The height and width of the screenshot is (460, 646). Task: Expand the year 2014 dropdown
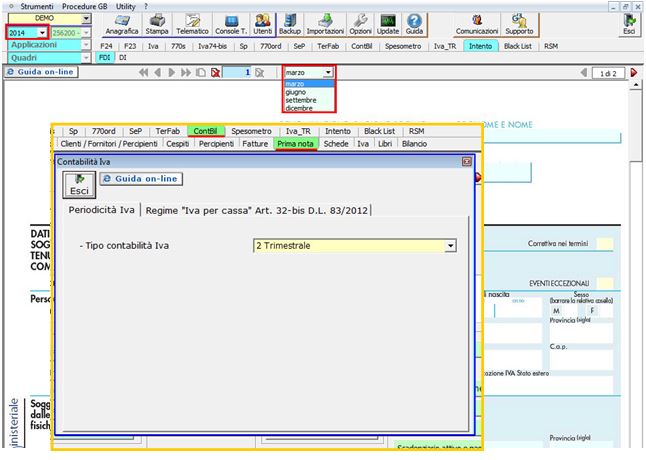tap(42, 33)
